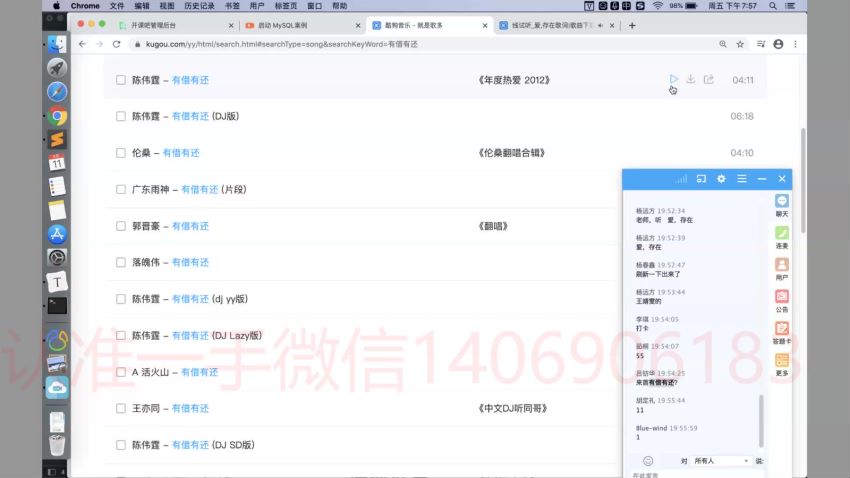Viewport: 850px width, 478px height.
Task: Open Sublime Text from the Dock
Action: tap(57, 139)
